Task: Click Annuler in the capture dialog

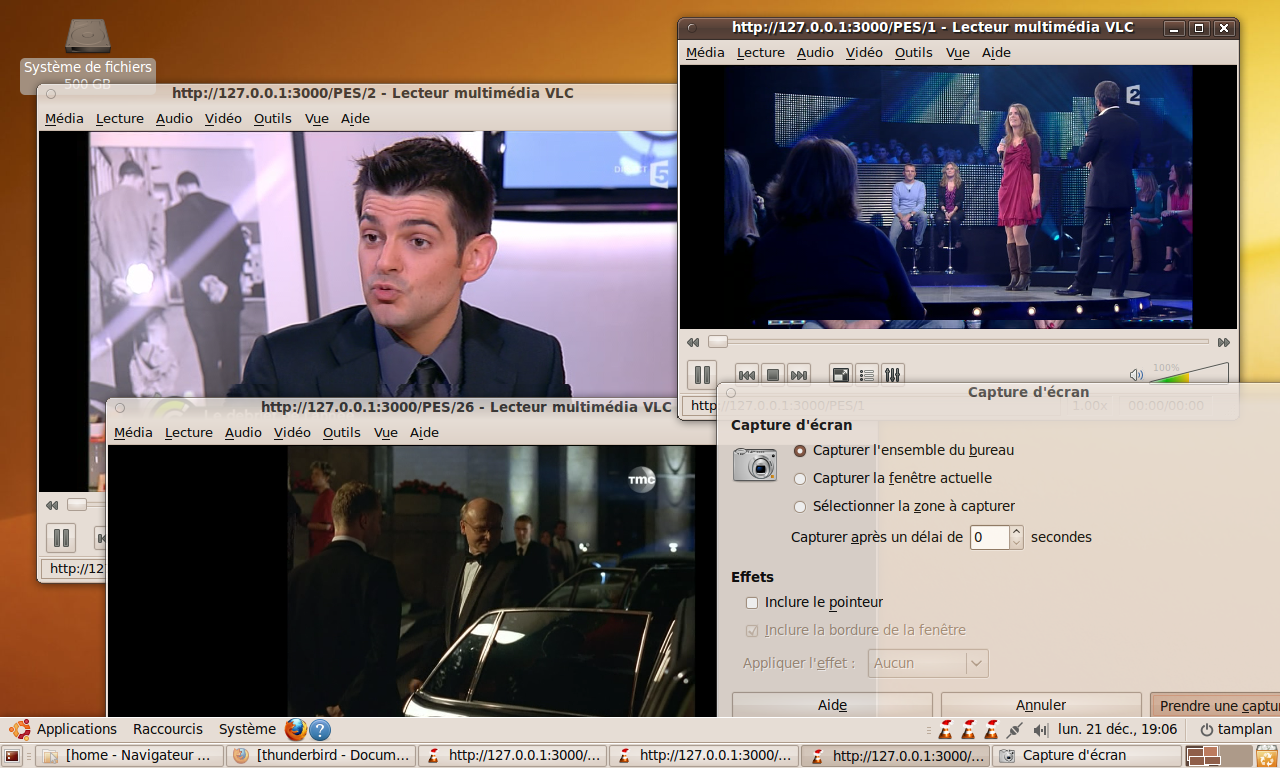Action: tap(1041, 705)
